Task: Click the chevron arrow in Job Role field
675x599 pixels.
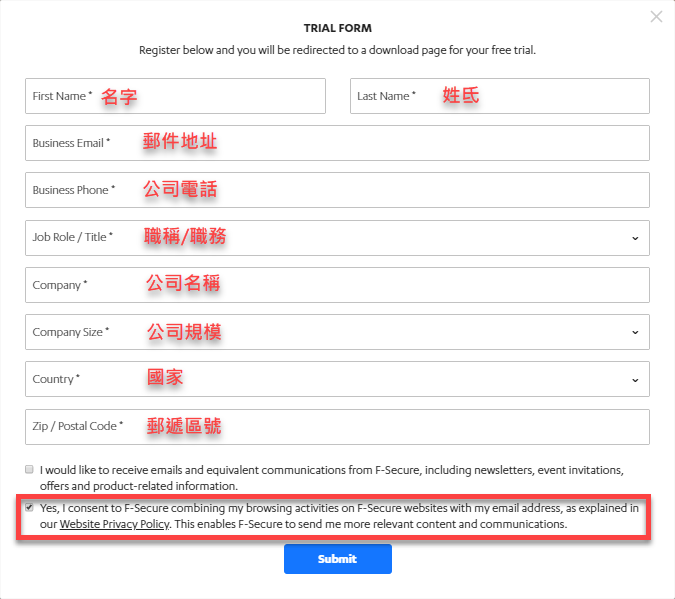Action: [635, 238]
